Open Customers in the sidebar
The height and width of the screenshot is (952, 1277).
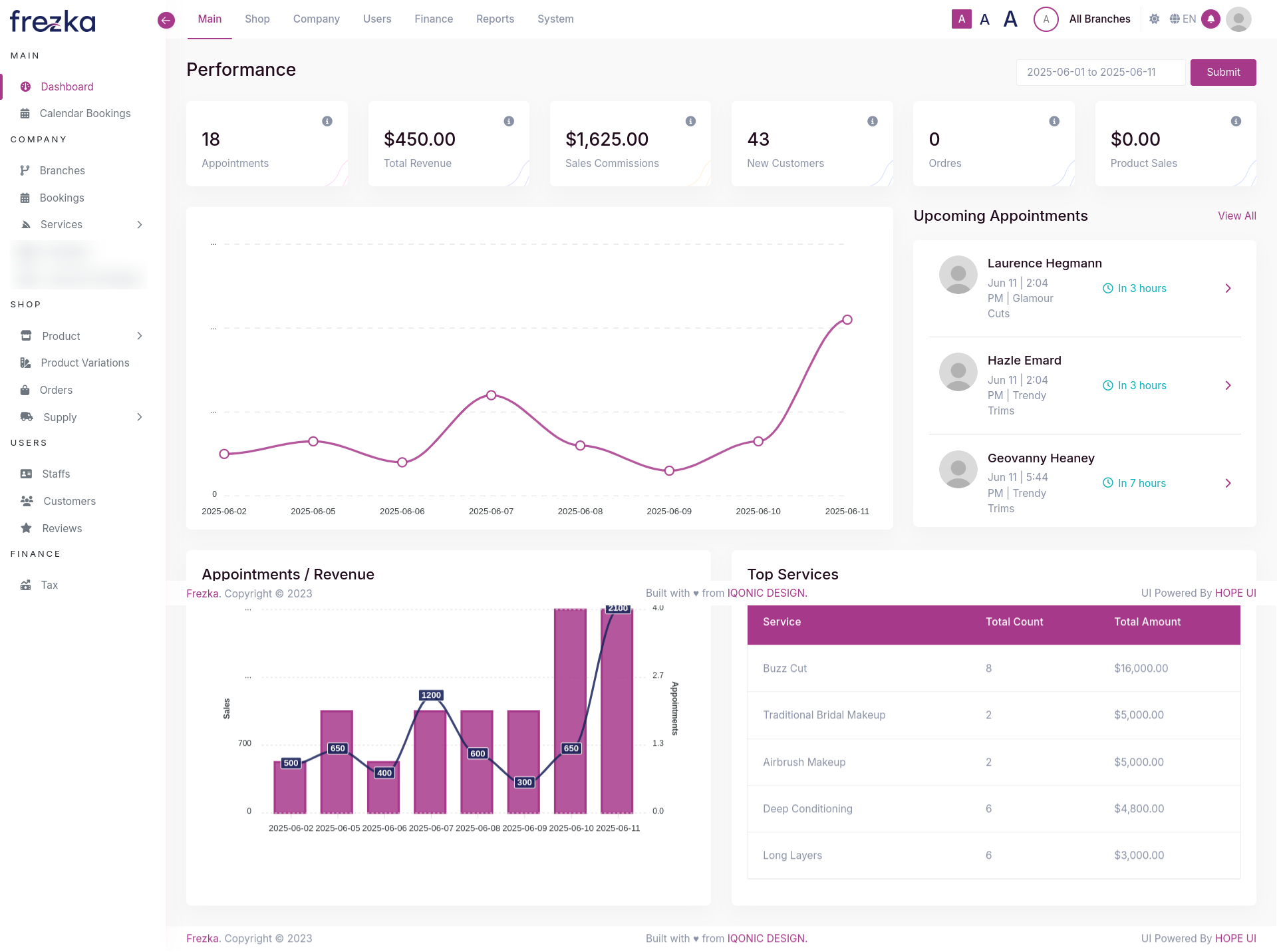click(x=69, y=501)
